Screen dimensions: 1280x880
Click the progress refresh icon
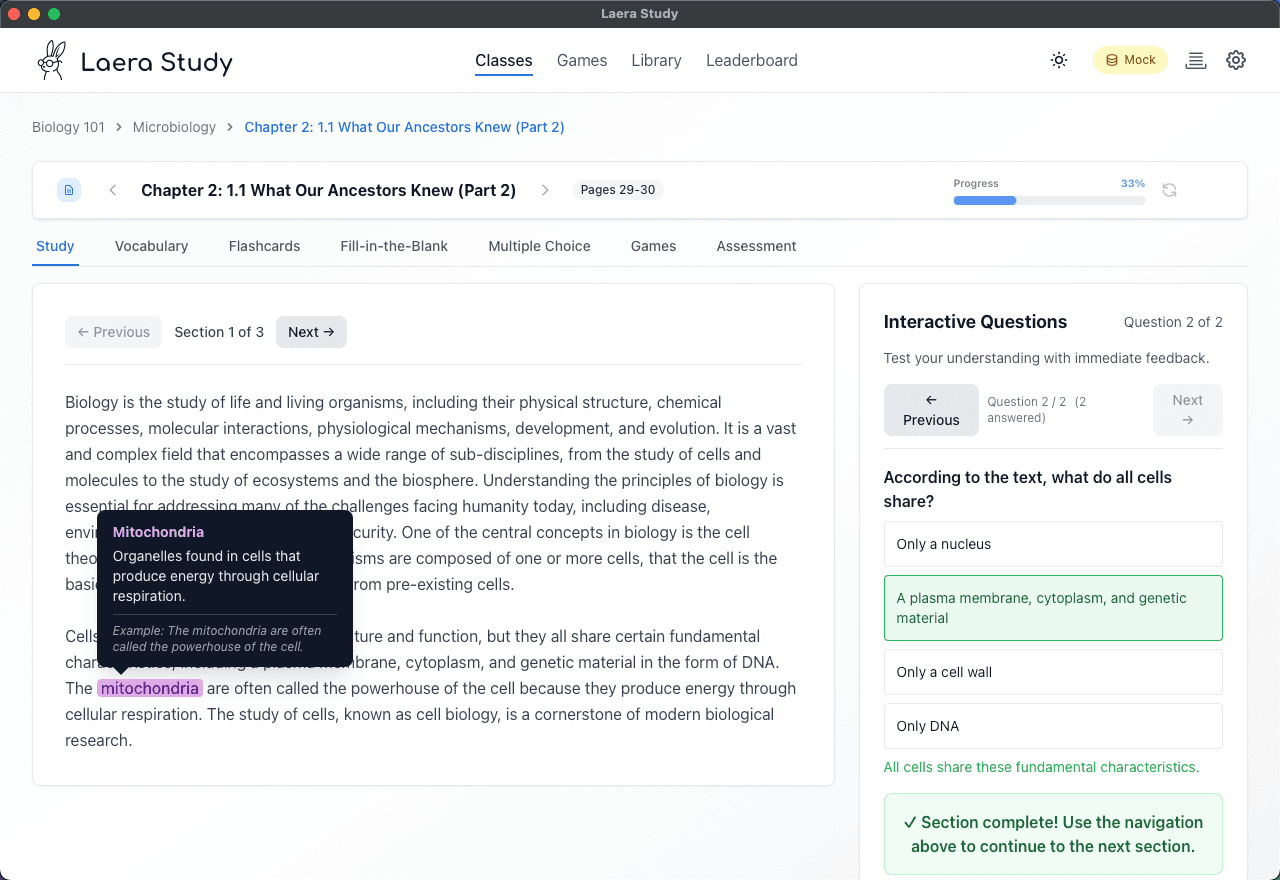point(1169,189)
